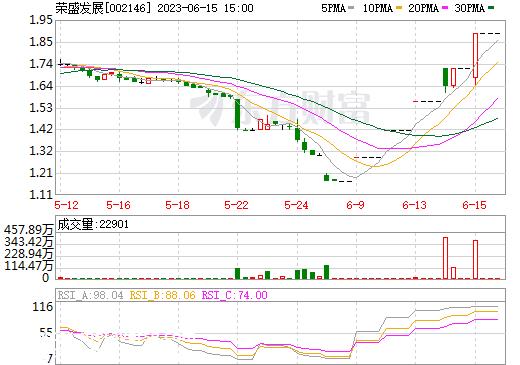The image size is (520, 365).
Task: Click the 6-9 date label
Action: (355, 205)
